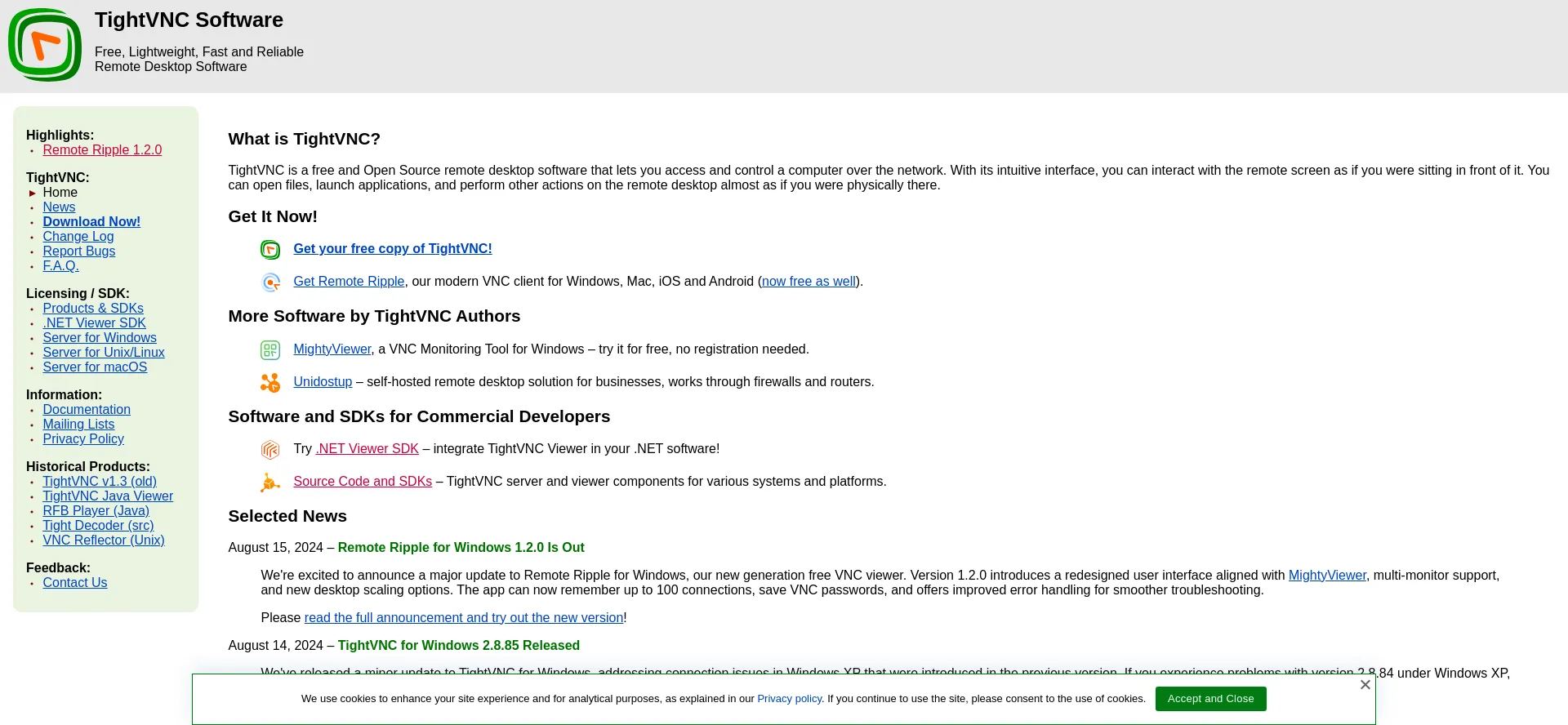Click 'read the full announcement' link
1568x725 pixels.
coord(464,618)
